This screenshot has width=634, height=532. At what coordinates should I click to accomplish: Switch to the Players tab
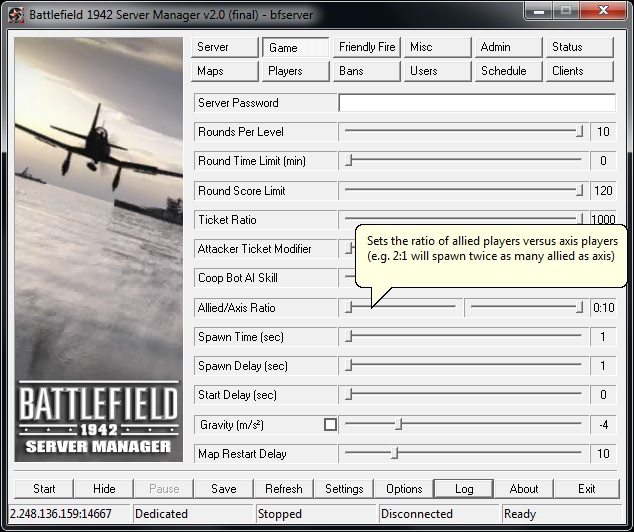coord(296,71)
